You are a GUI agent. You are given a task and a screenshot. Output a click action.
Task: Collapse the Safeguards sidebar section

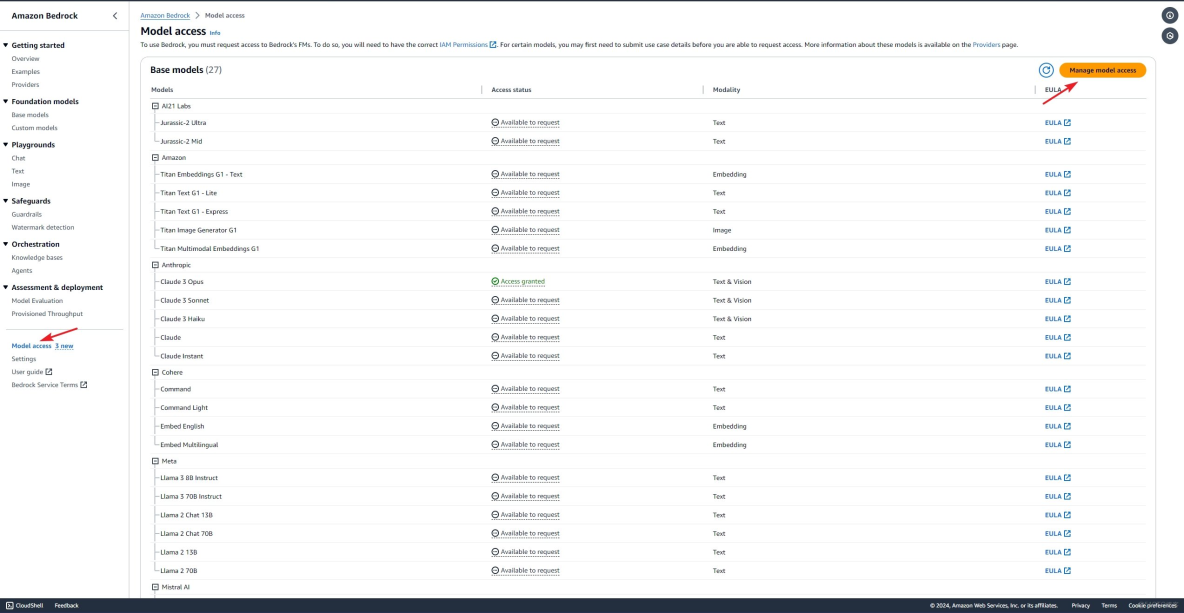point(5,201)
